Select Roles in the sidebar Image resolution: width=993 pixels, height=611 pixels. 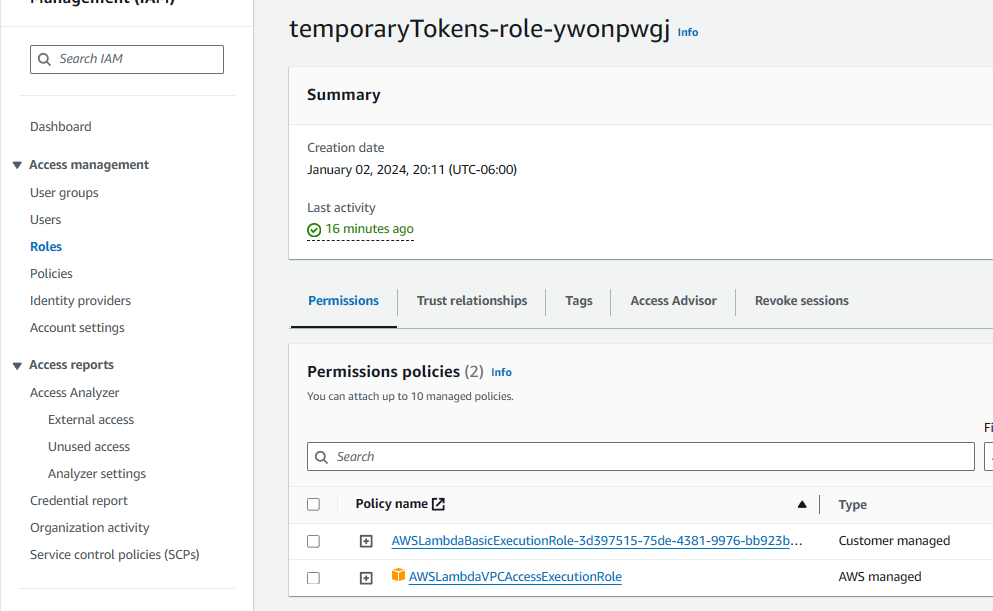coord(46,247)
